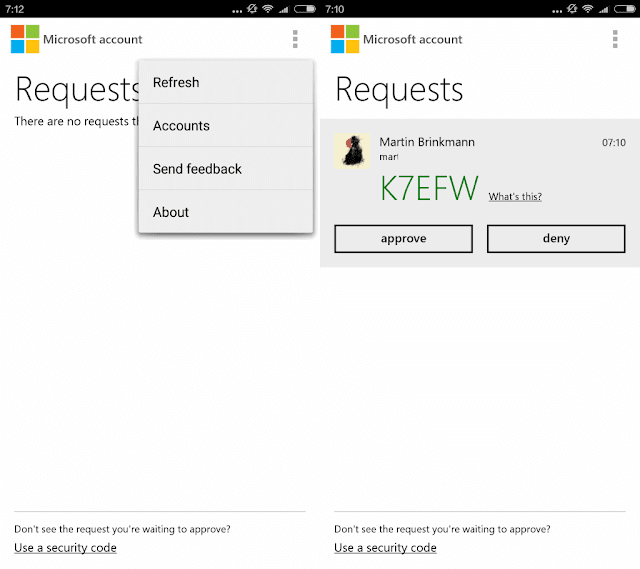Tap battery icon in left status bar
Image resolution: width=640 pixels, height=569 pixels.
tap(305, 9)
